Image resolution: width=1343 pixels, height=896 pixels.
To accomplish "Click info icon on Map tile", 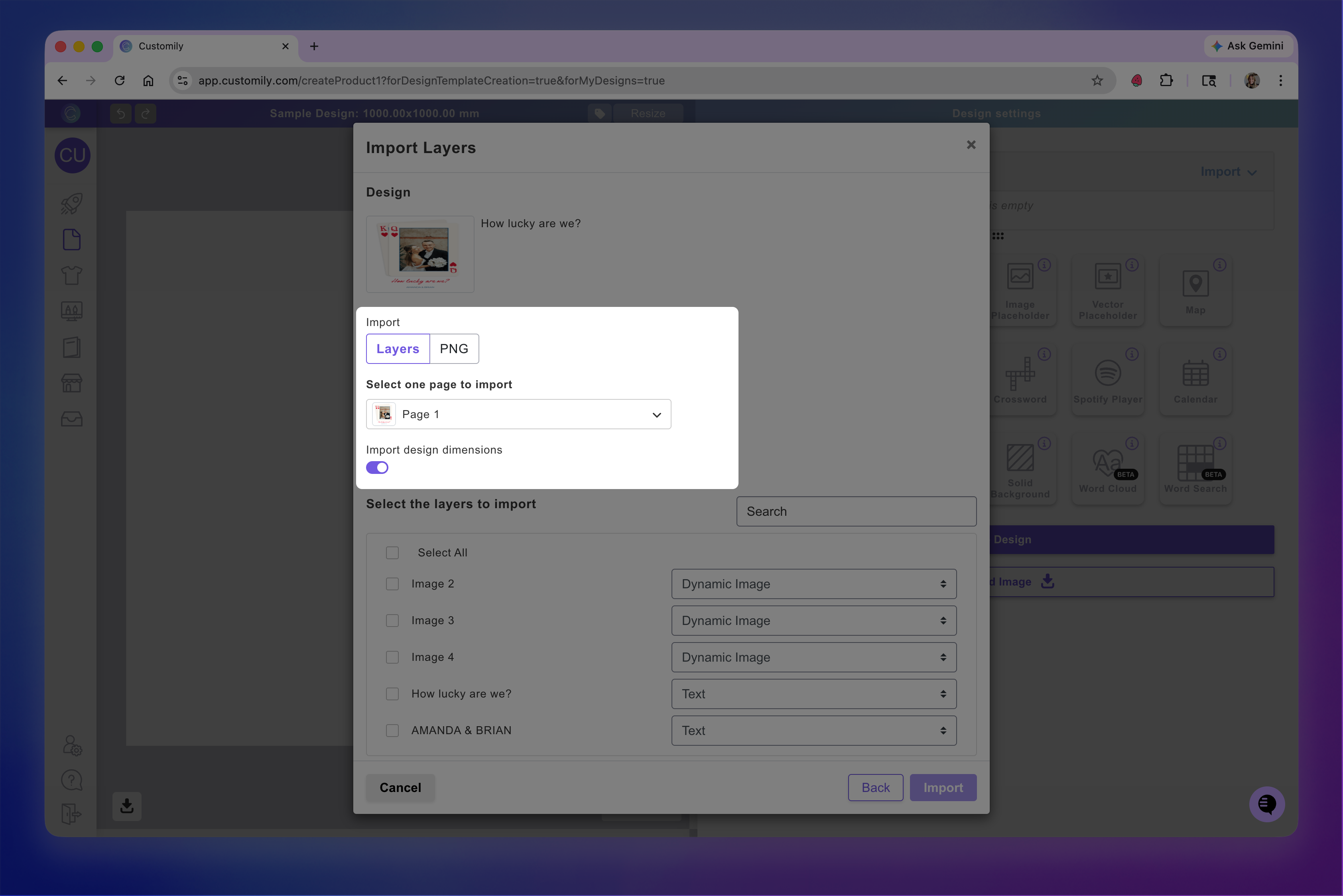I will [x=1219, y=265].
